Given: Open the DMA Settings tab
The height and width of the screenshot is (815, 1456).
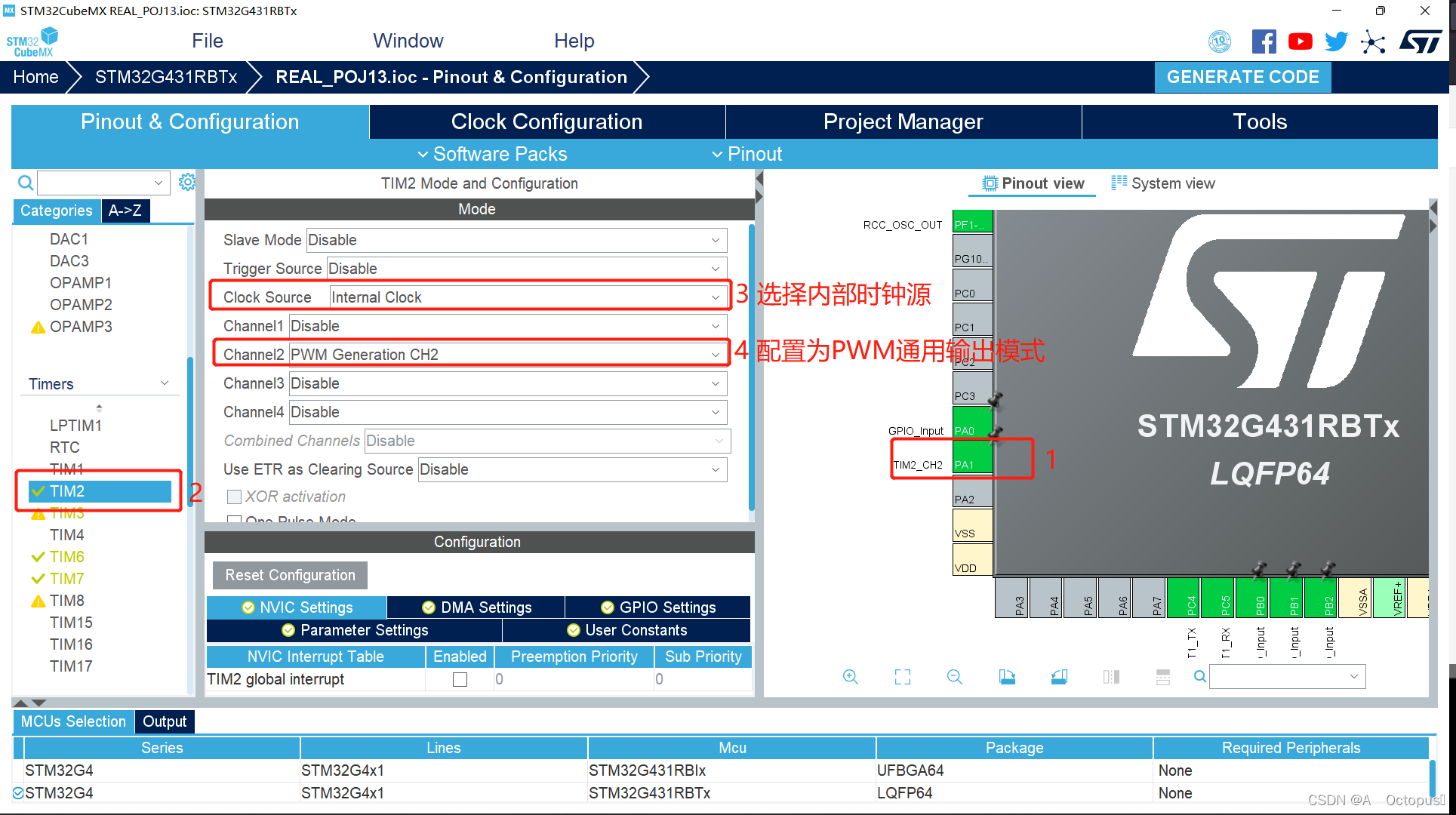Looking at the screenshot, I should coord(476,607).
